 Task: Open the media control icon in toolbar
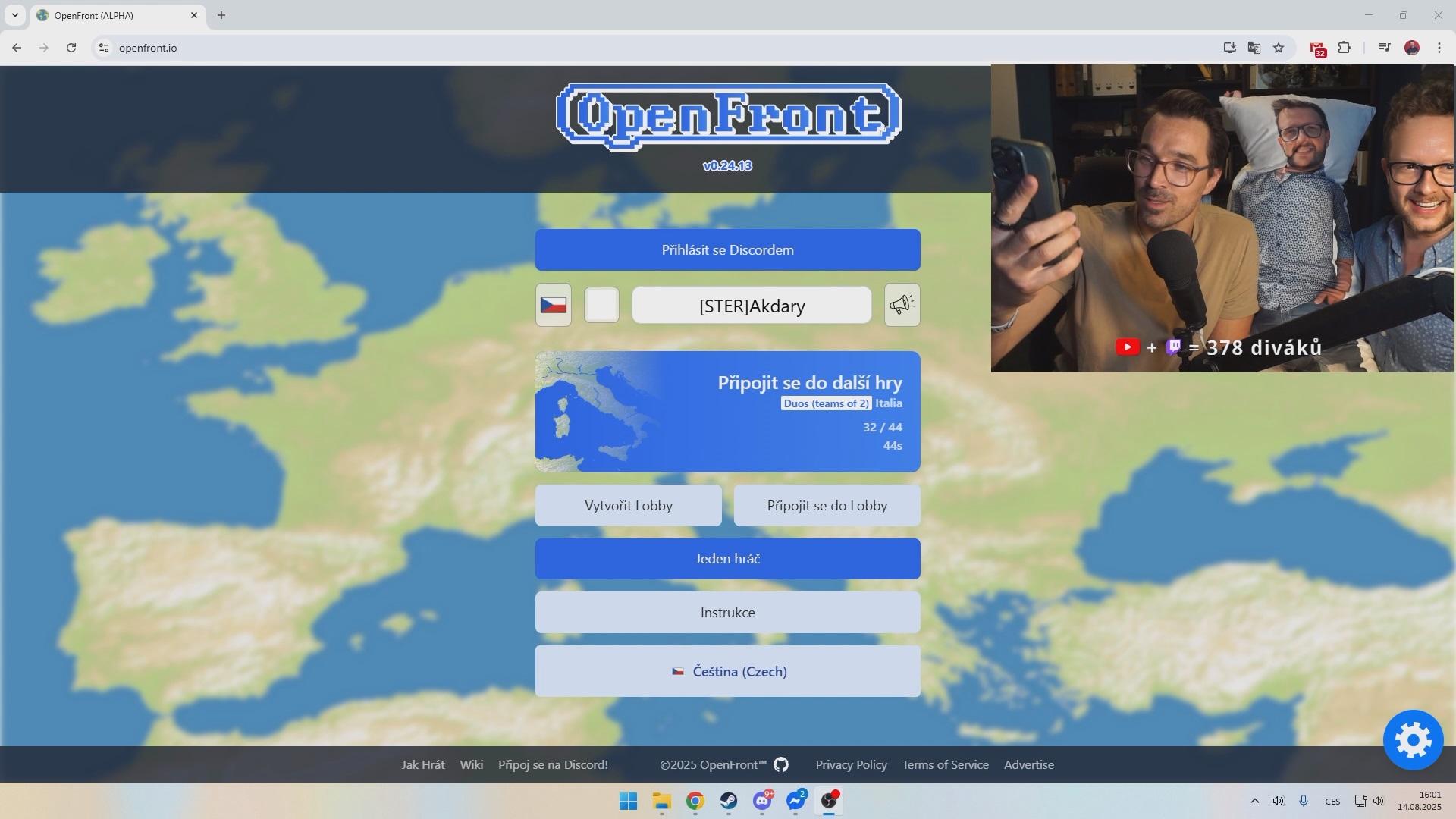click(1385, 48)
